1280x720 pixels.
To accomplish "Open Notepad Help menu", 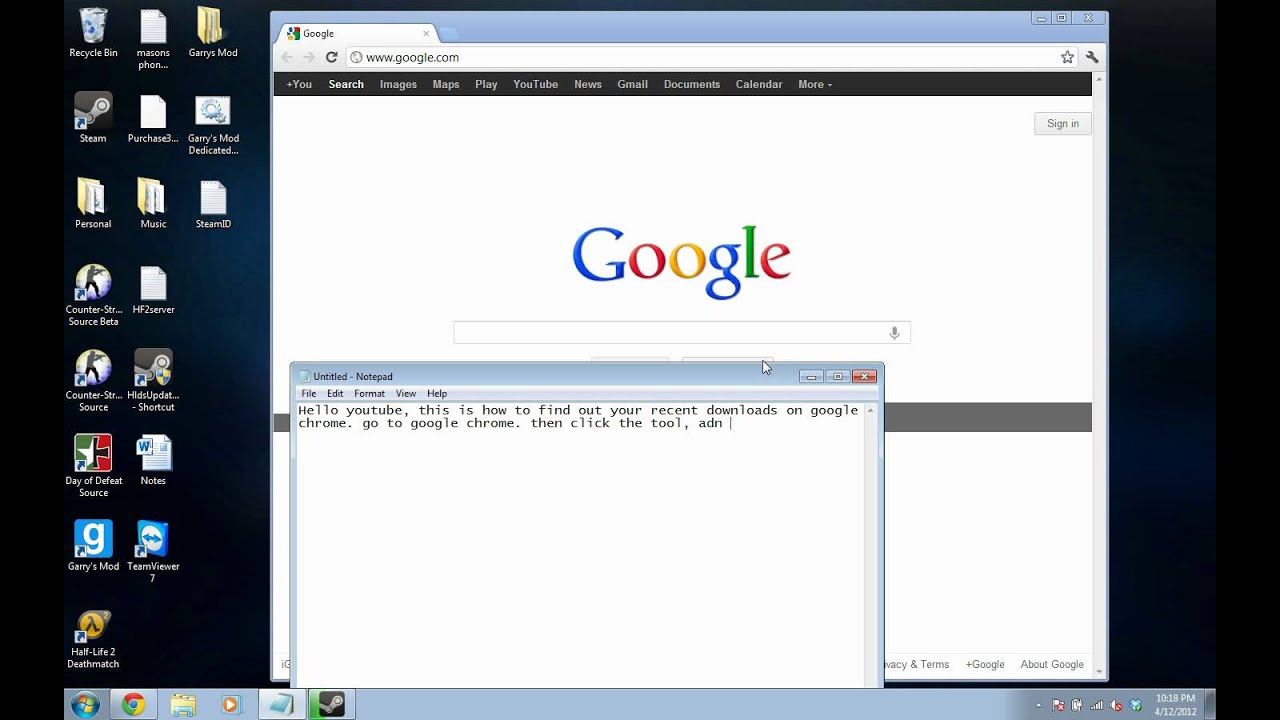I will click(x=437, y=394).
